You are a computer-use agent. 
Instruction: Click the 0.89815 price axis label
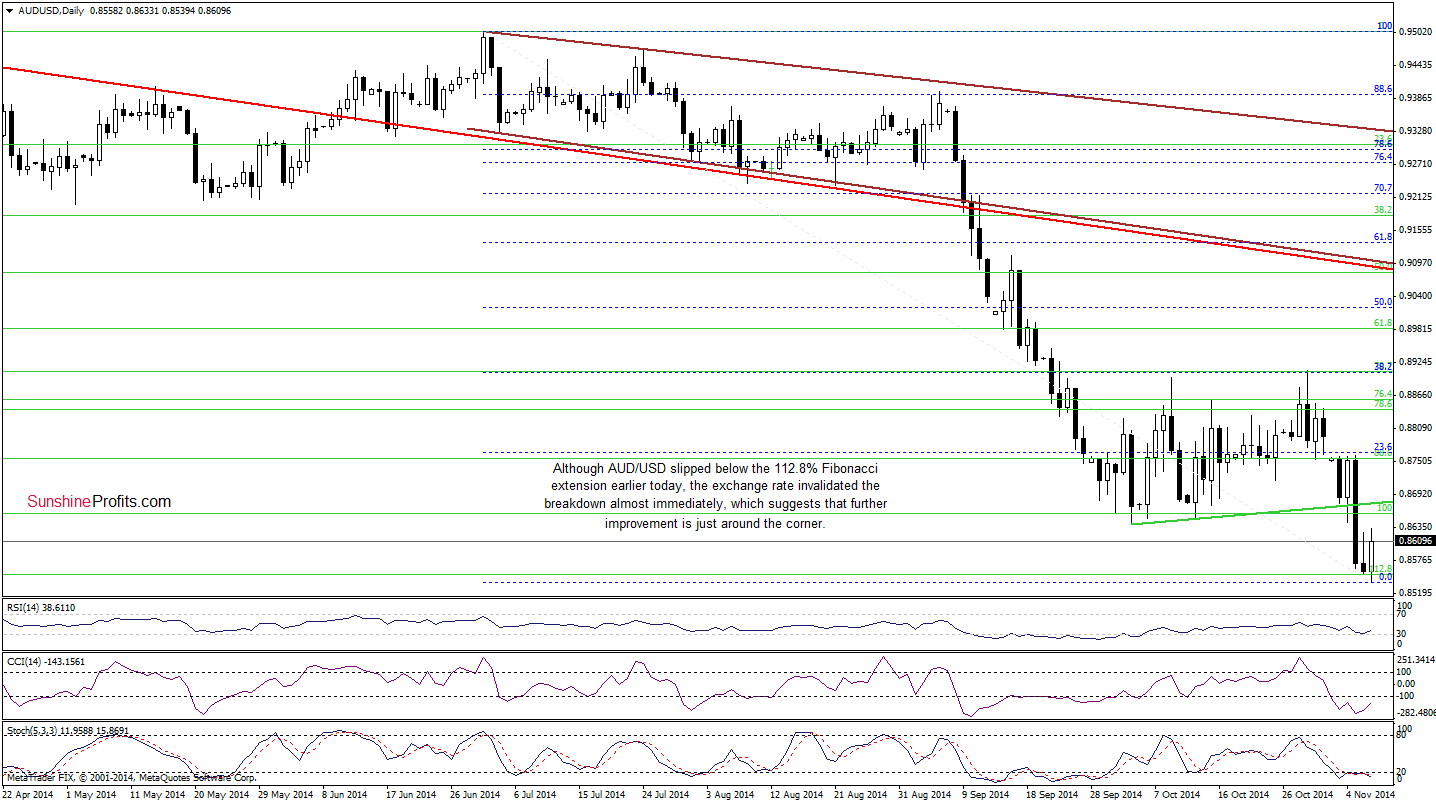point(1414,329)
